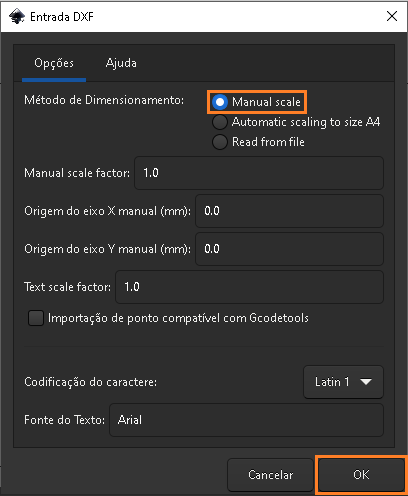
Task: Open the Ajuda tab
Action: (121, 63)
